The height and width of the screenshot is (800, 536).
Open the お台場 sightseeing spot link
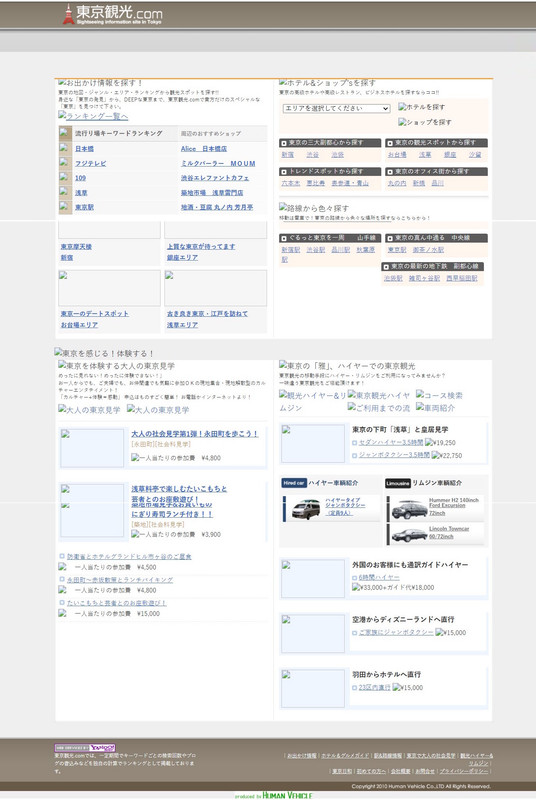click(x=397, y=154)
